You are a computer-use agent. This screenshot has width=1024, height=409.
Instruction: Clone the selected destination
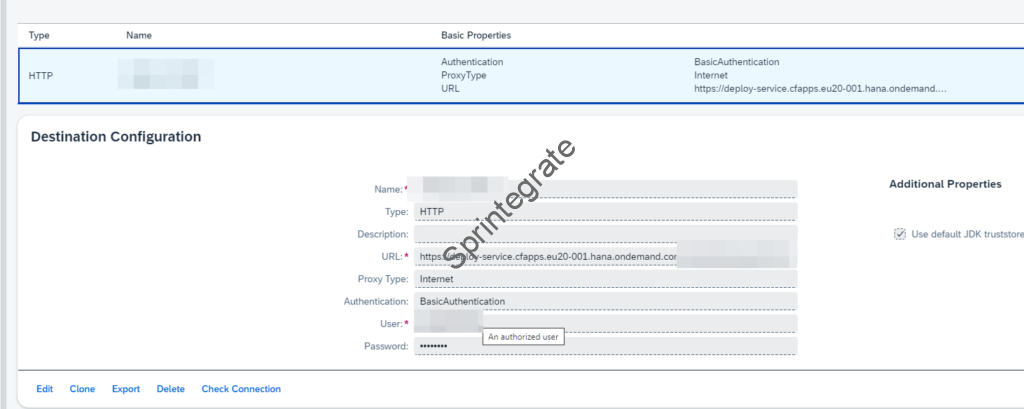[82, 389]
